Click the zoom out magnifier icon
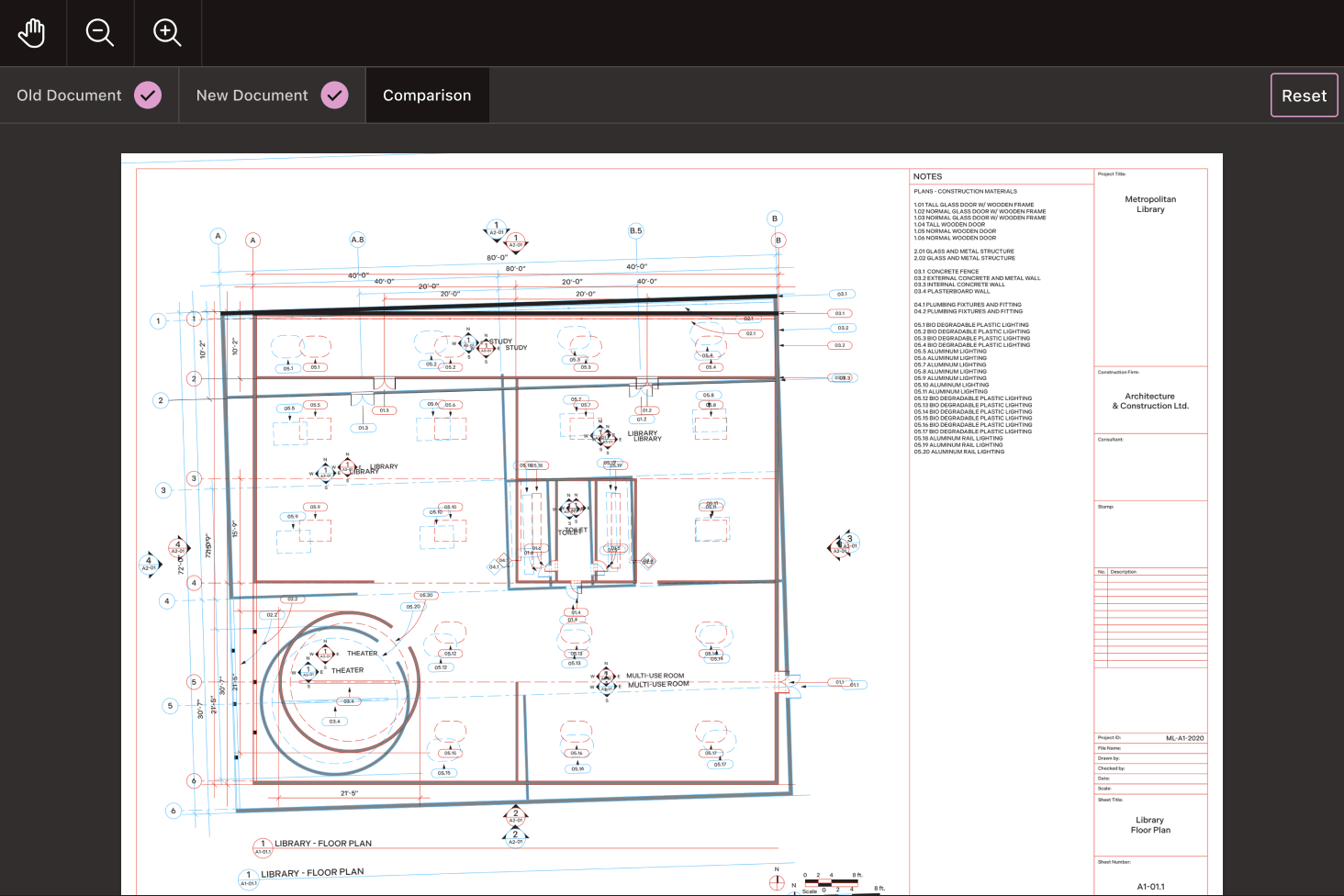The height and width of the screenshot is (896, 1344). (x=99, y=32)
